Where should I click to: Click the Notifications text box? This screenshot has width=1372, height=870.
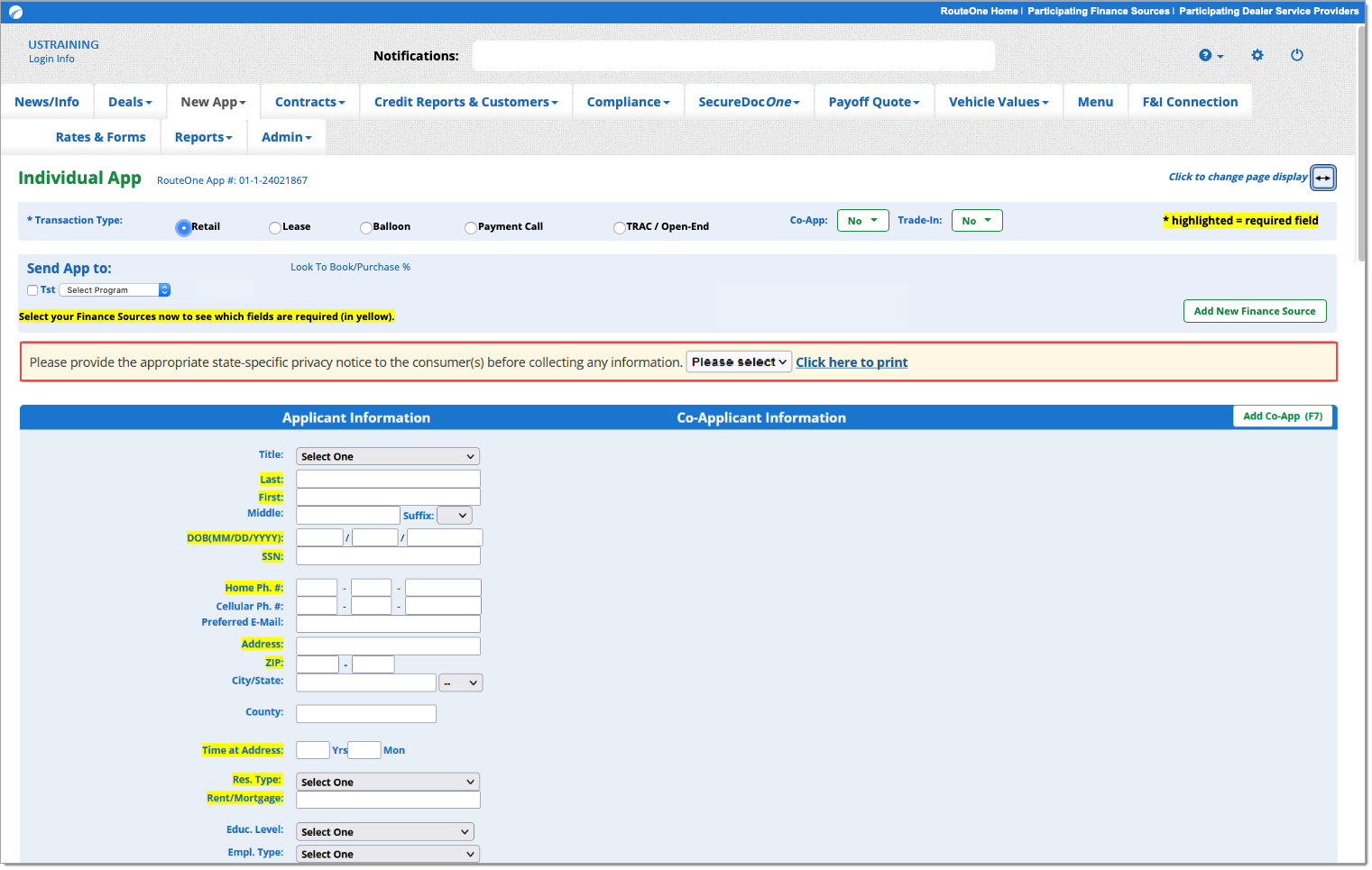pos(733,56)
